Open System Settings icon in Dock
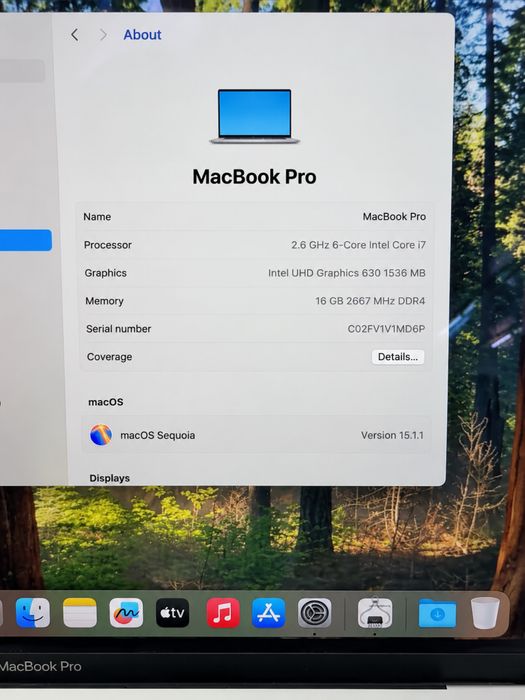Image resolution: width=525 pixels, height=700 pixels. click(315, 613)
